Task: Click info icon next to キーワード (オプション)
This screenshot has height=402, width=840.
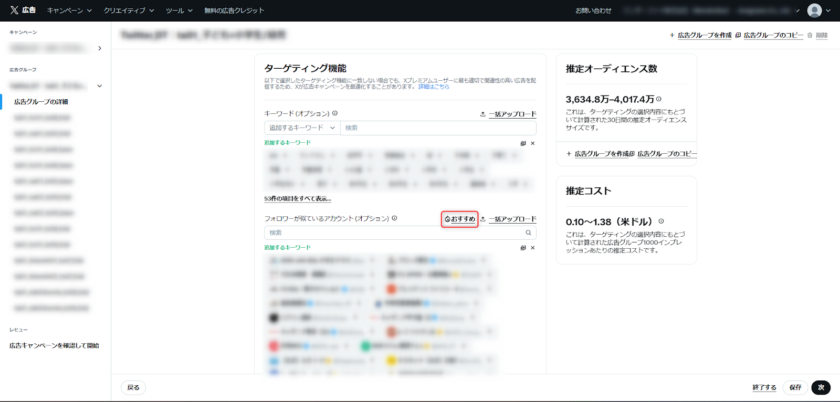Action: (x=335, y=114)
